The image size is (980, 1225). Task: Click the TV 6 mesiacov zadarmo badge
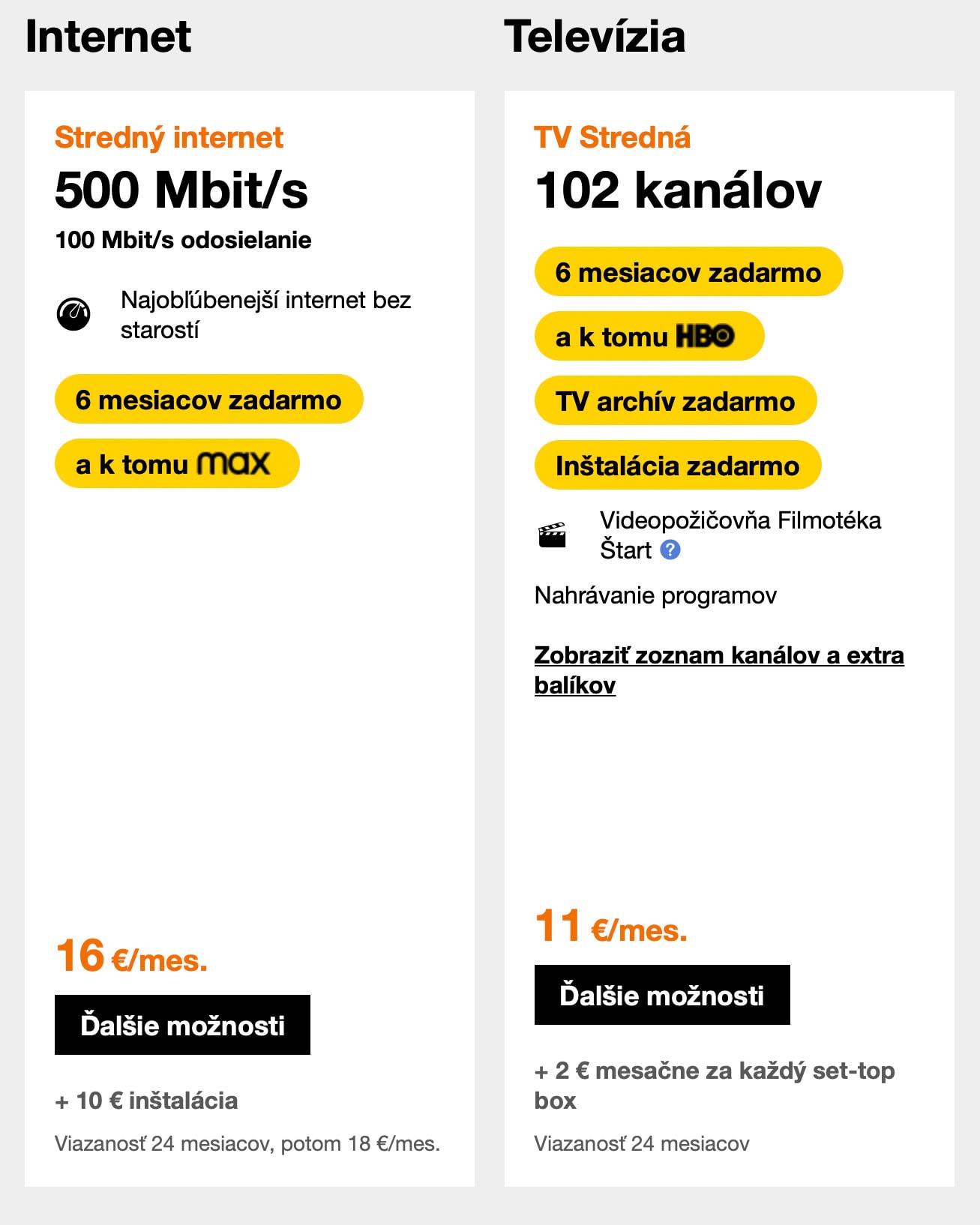[689, 271]
